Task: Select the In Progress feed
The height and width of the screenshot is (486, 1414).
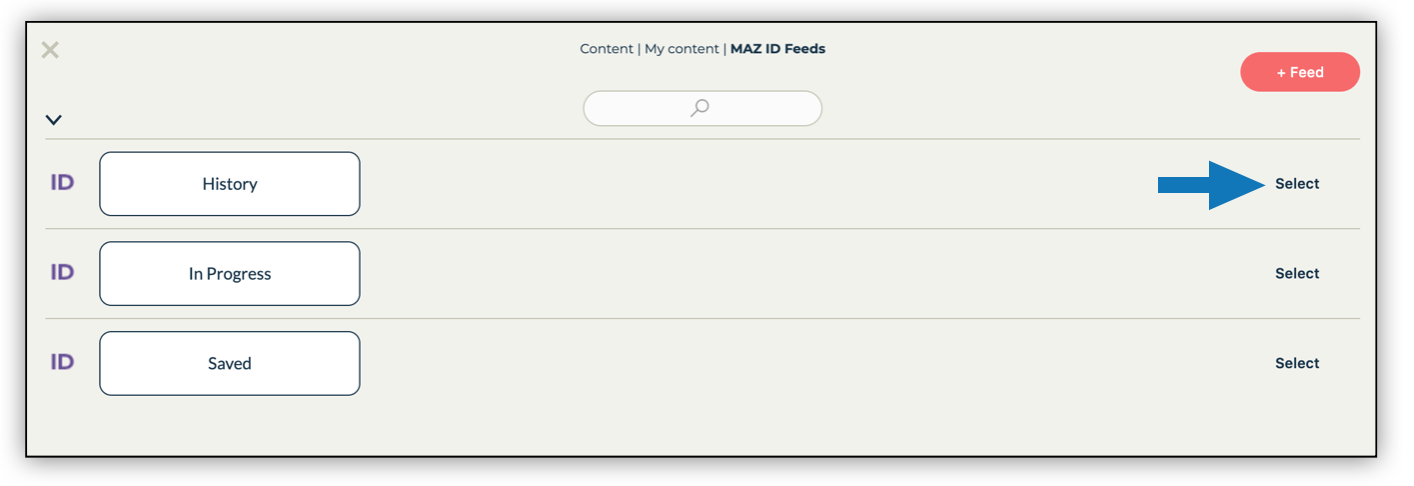Action: 1297,273
